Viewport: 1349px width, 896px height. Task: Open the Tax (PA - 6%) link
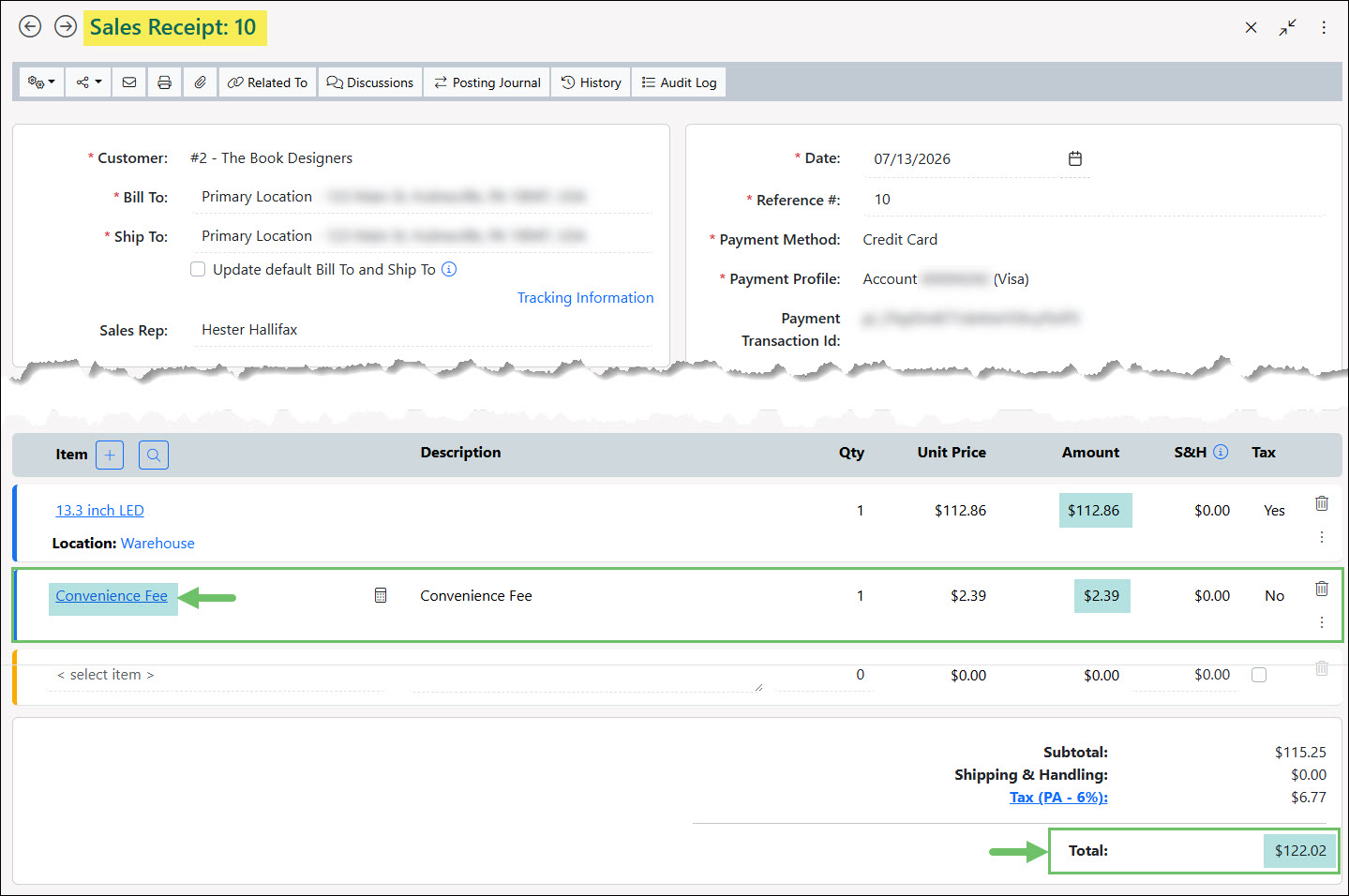coord(1058,798)
